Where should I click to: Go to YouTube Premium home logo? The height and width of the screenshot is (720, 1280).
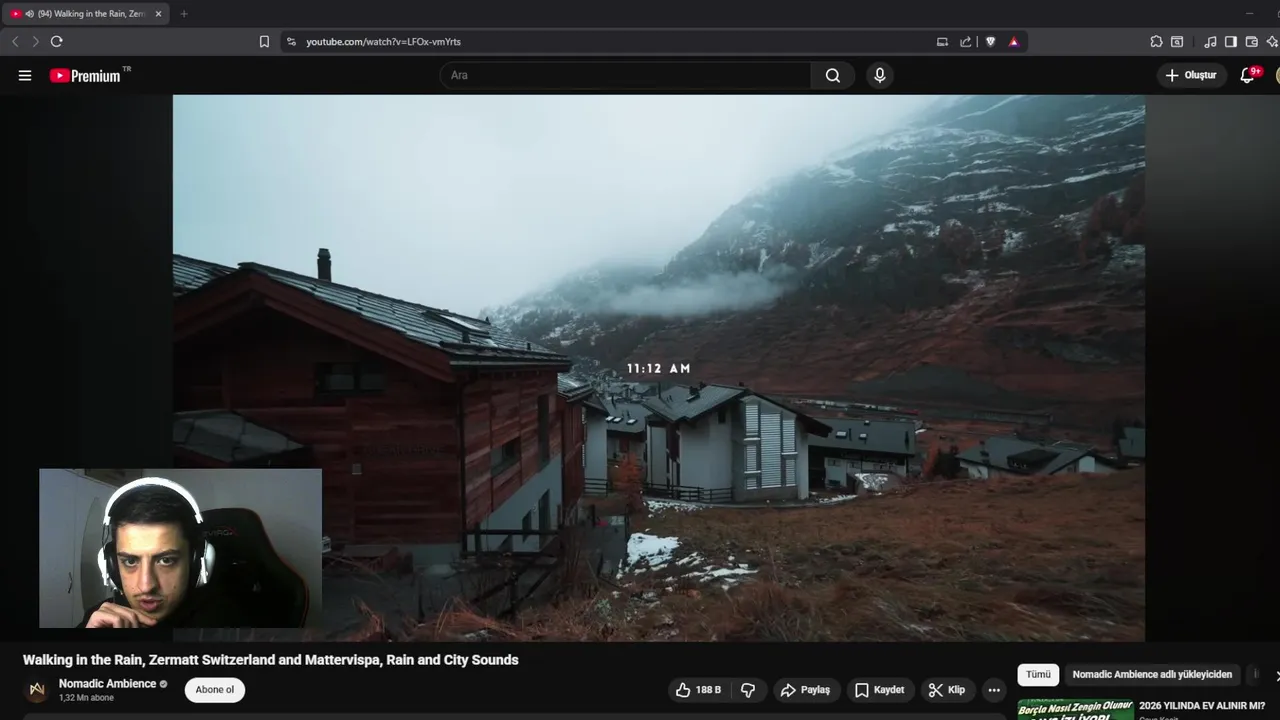pyautogui.click(x=86, y=75)
